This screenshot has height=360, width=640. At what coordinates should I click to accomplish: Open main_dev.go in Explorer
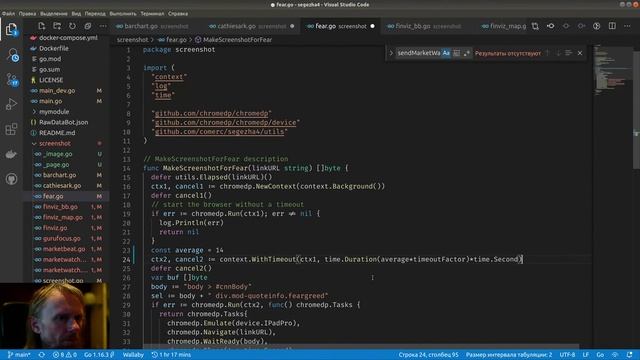[x=57, y=91]
